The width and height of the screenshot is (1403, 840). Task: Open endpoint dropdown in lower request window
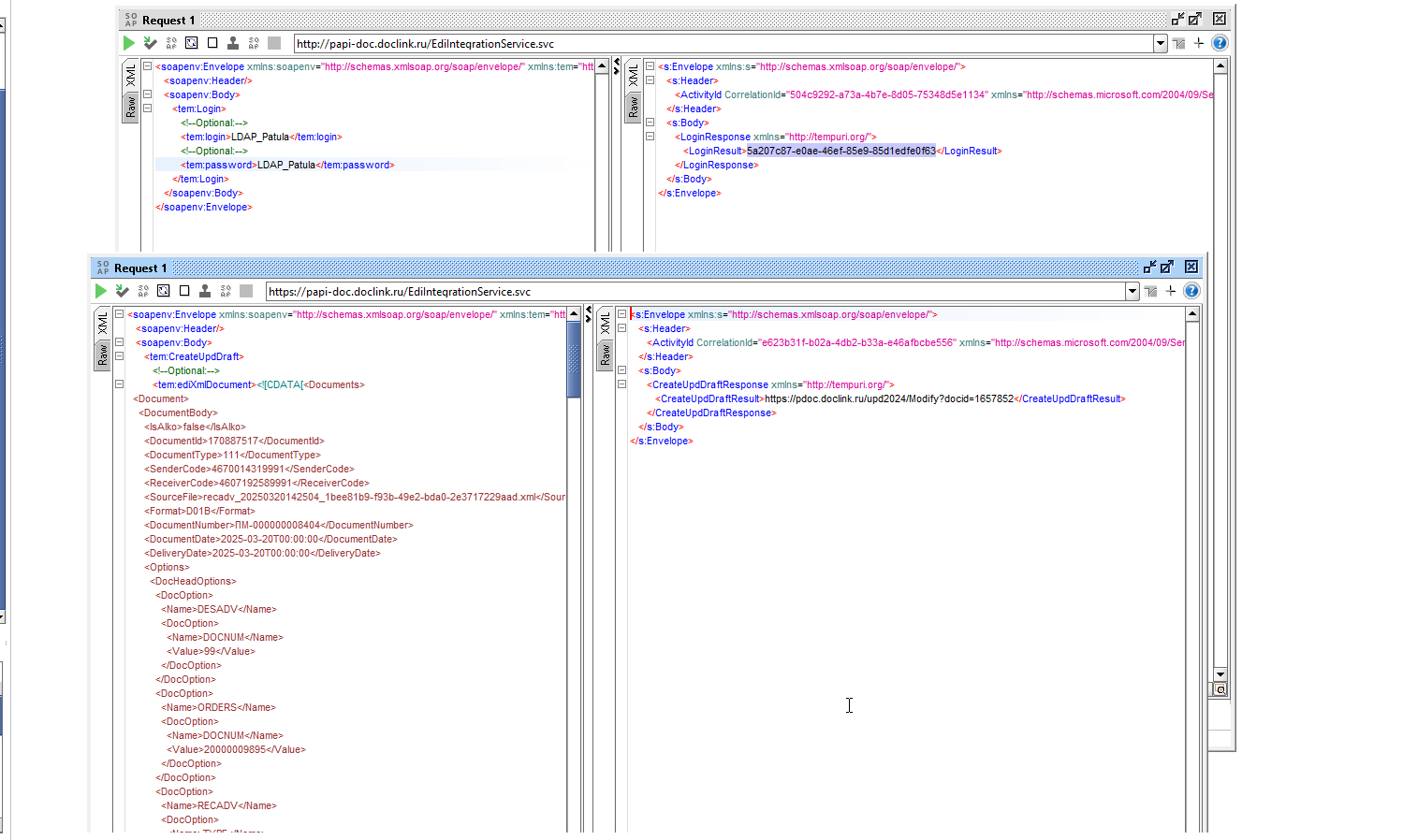pyautogui.click(x=1133, y=291)
